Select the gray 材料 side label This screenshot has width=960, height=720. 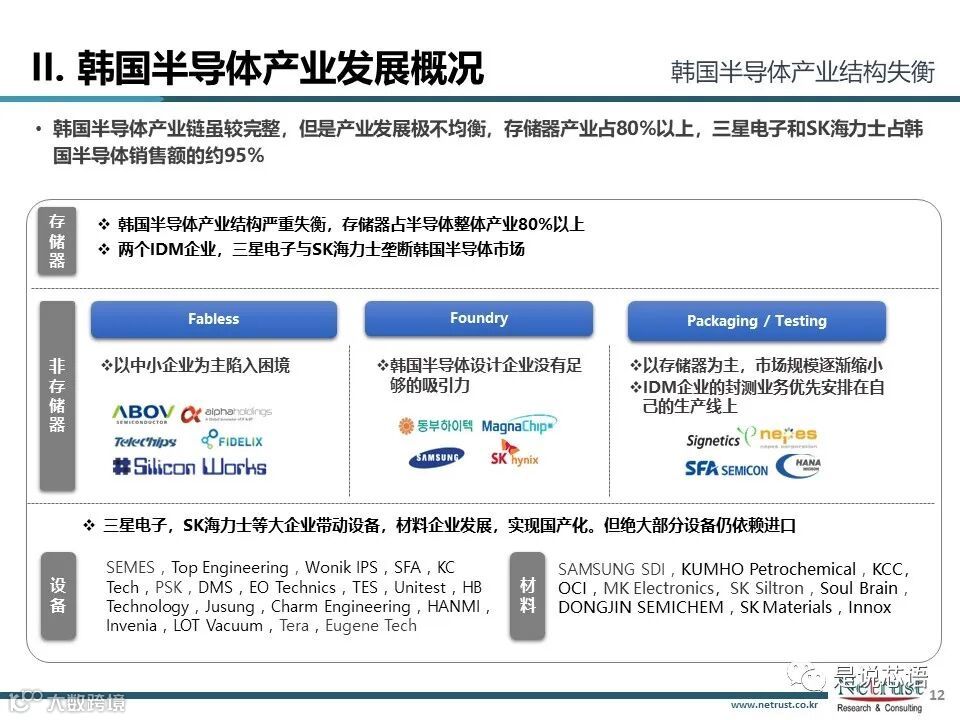(527, 596)
